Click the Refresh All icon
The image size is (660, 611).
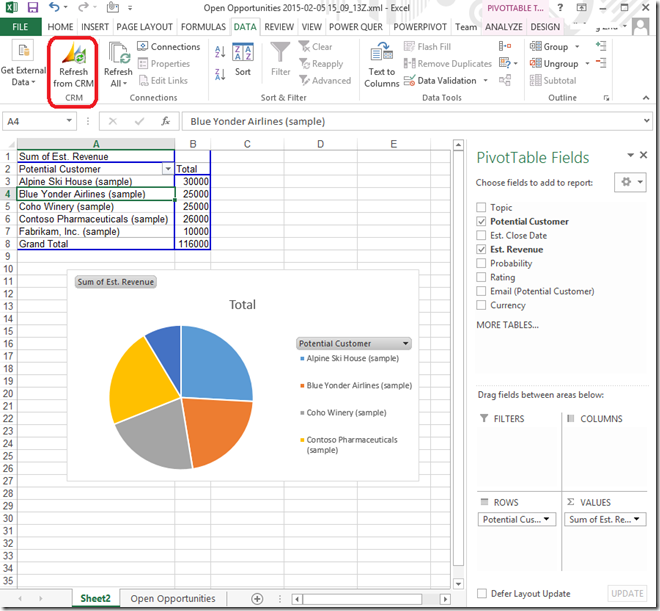point(118,53)
